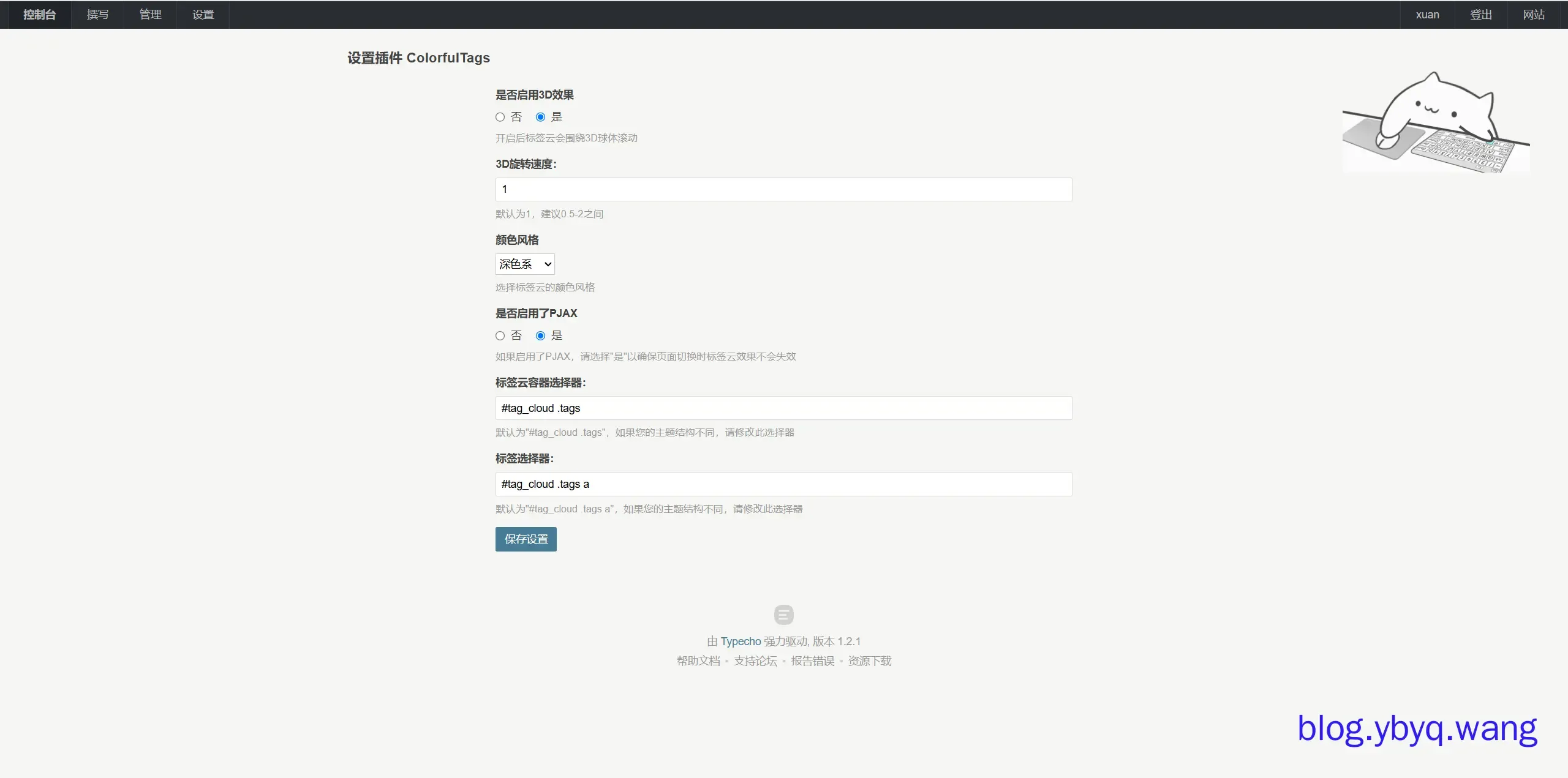Open the 撰写 menu
The image size is (1568, 778).
[x=97, y=15]
